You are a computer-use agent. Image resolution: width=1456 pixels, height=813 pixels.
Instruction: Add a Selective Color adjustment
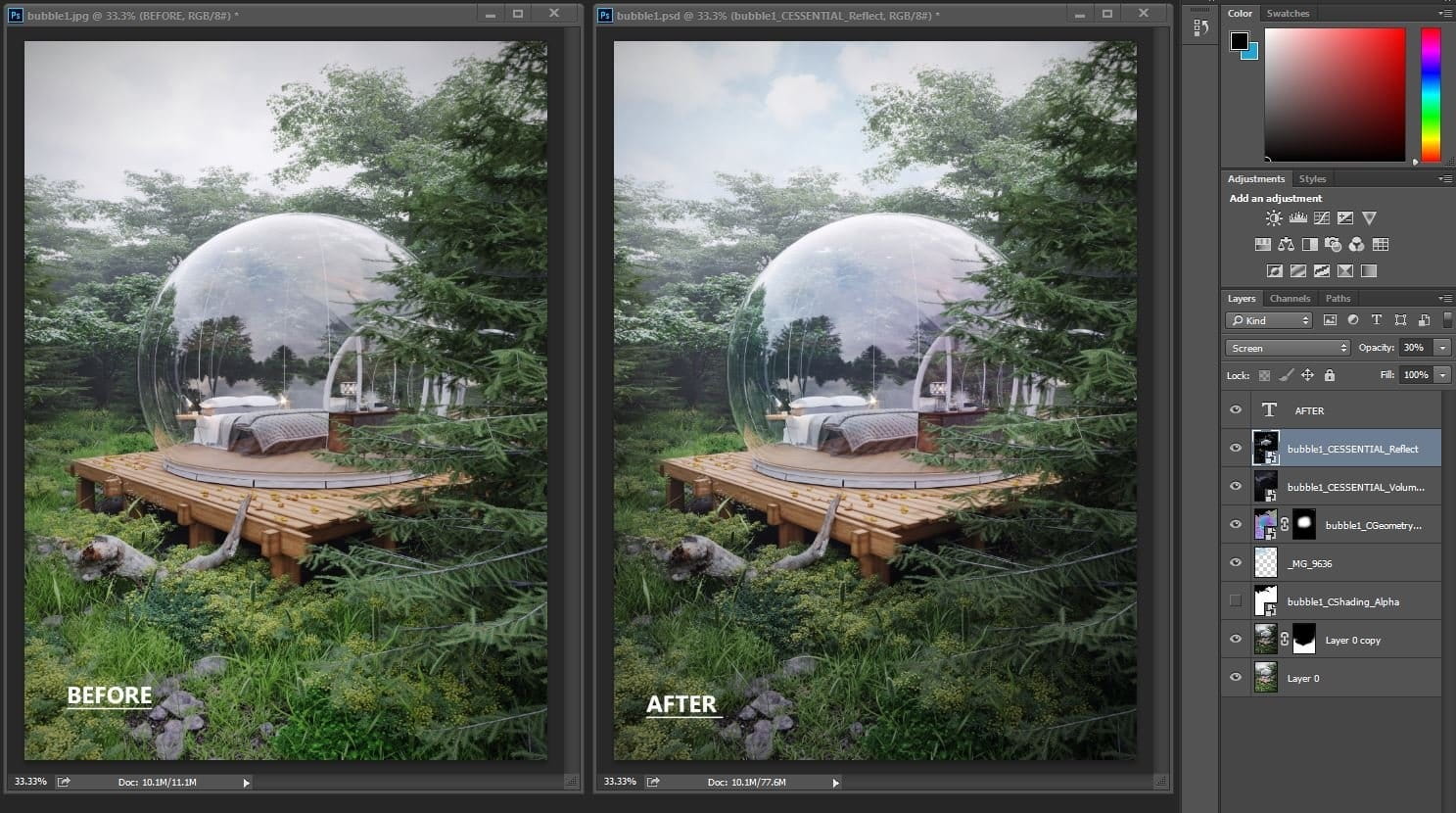click(1345, 271)
